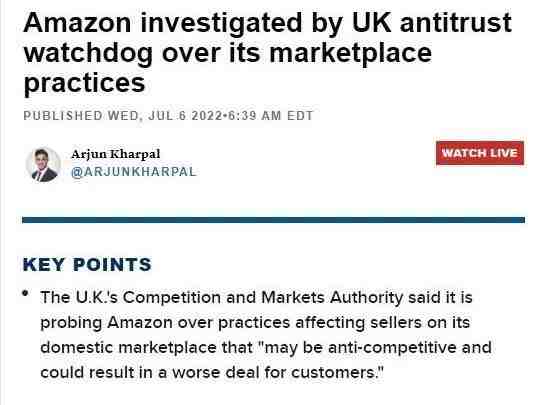Click the "JUL 6 2022" publication date
This screenshot has height=405, width=544.
(x=185, y=116)
